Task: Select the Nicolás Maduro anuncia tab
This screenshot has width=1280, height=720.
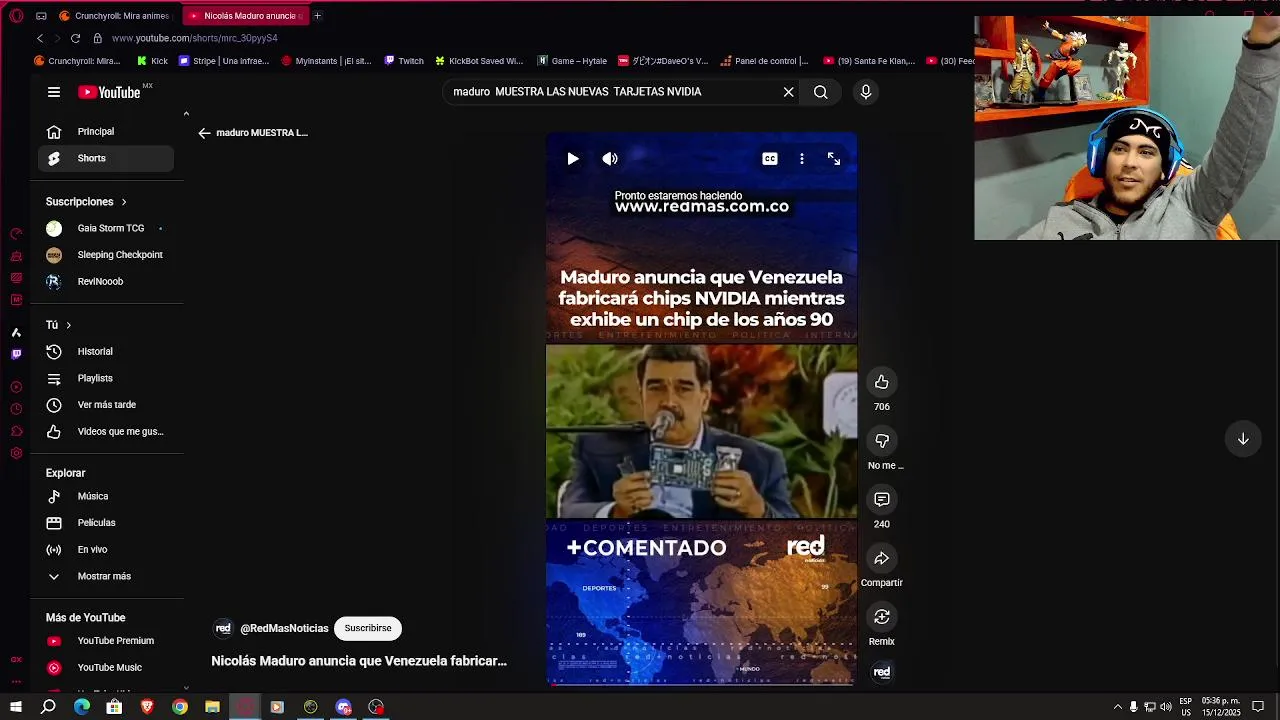Action: click(x=247, y=16)
